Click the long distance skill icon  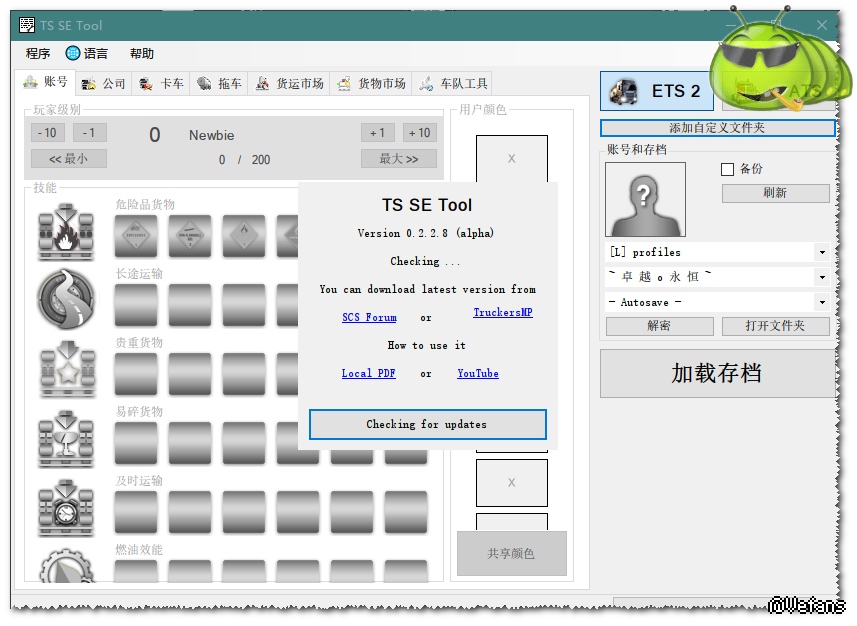click(x=66, y=300)
